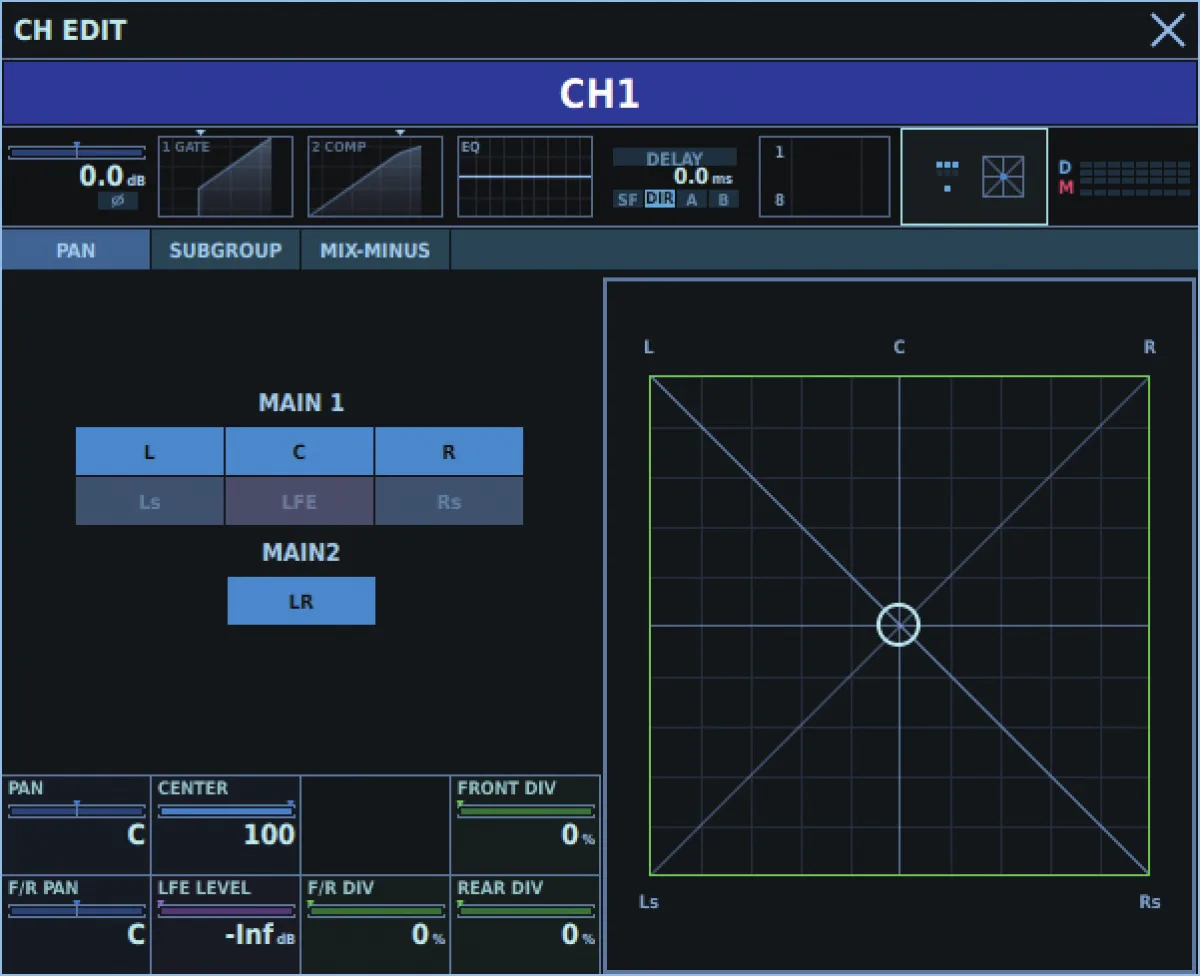Screen dimensions: 1200x976
Task: Open the 1–8 sends overview box
Action: pyautogui.click(x=825, y=177)
